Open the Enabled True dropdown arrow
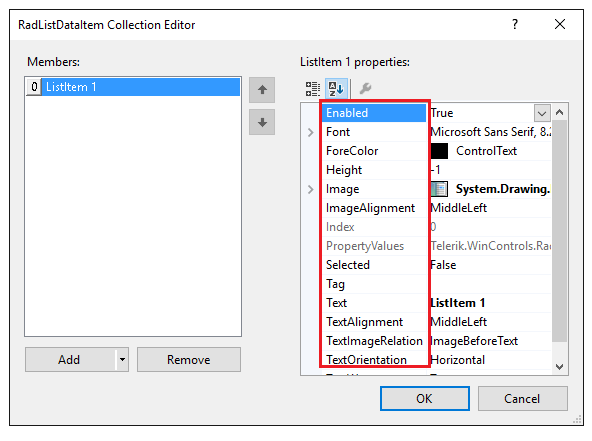The width and height of the screenshot is (592, 441). point(542,113)
